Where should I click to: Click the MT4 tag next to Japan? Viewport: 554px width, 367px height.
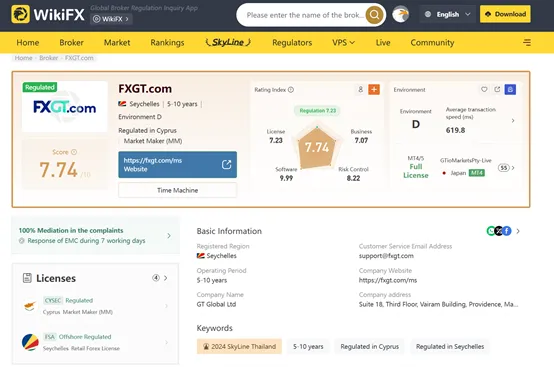click(x=477, y=173)
